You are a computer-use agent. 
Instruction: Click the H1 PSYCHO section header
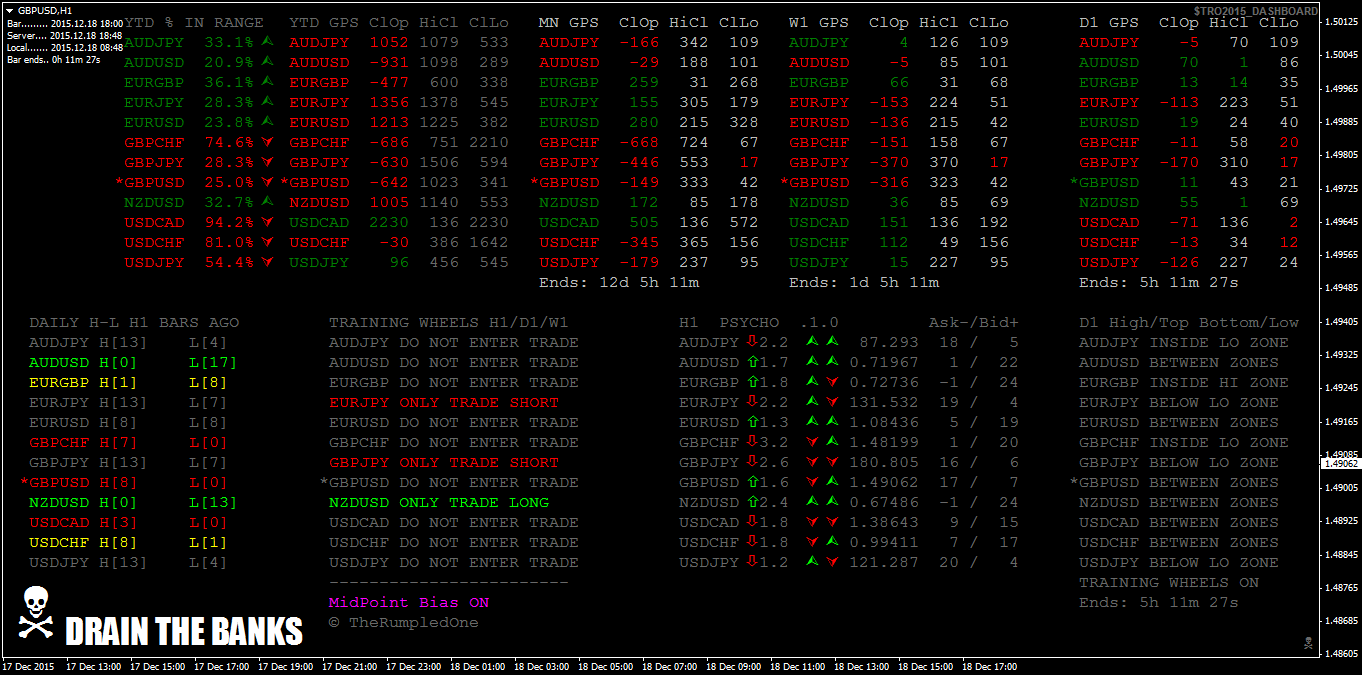[729, 323]
